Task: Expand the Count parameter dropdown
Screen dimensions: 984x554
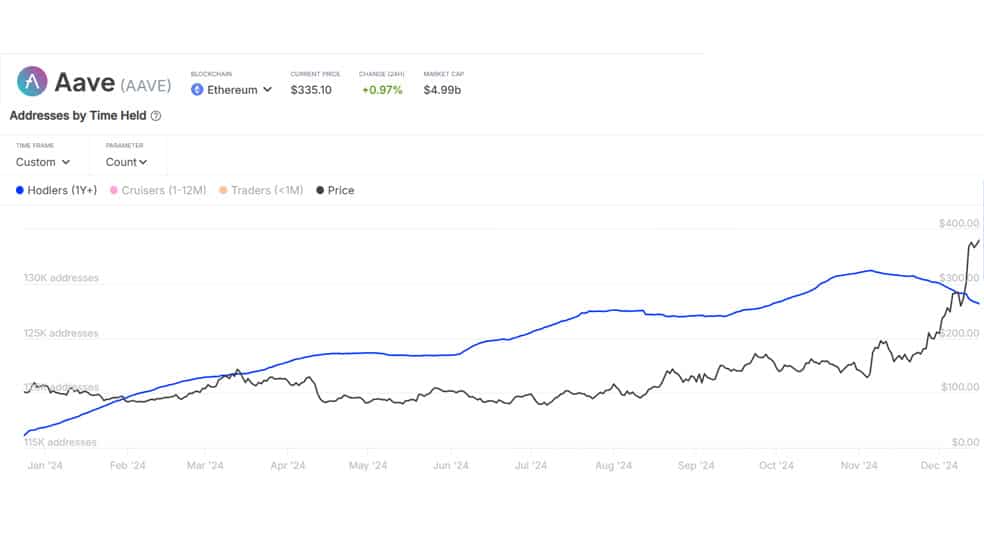Action: click(x=126, y=162)
